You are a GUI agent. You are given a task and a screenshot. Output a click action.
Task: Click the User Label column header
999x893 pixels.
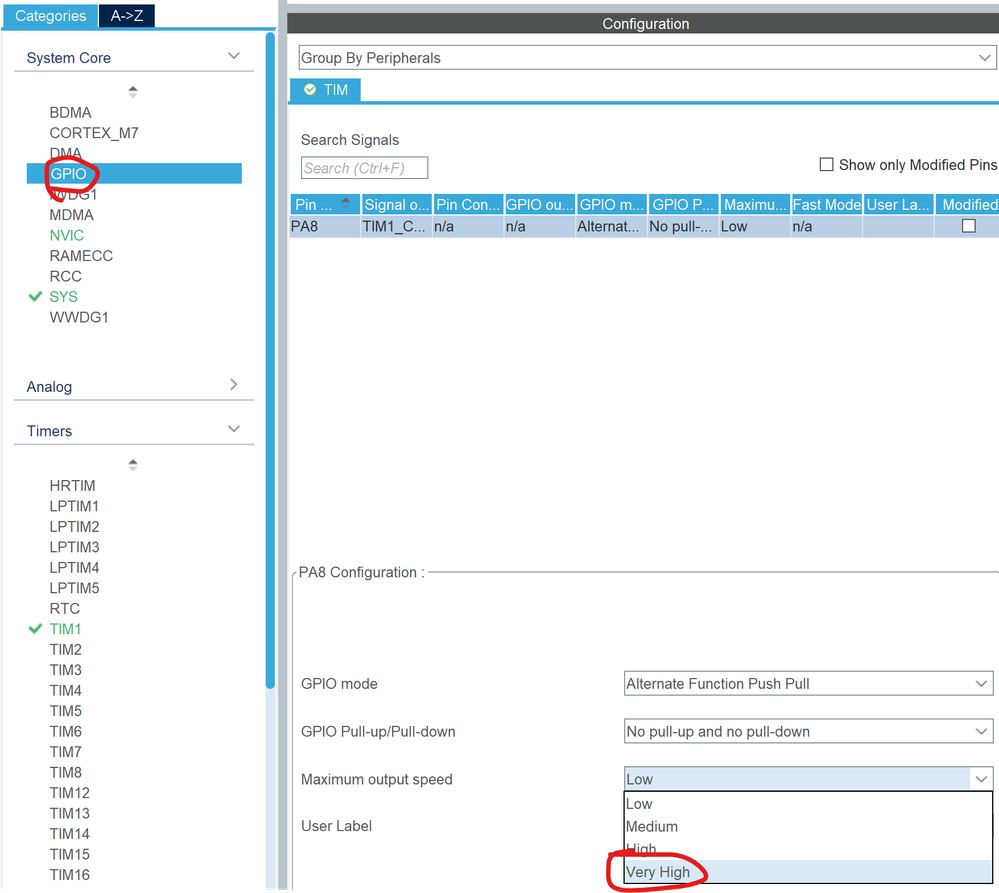[x=898, y=204]
